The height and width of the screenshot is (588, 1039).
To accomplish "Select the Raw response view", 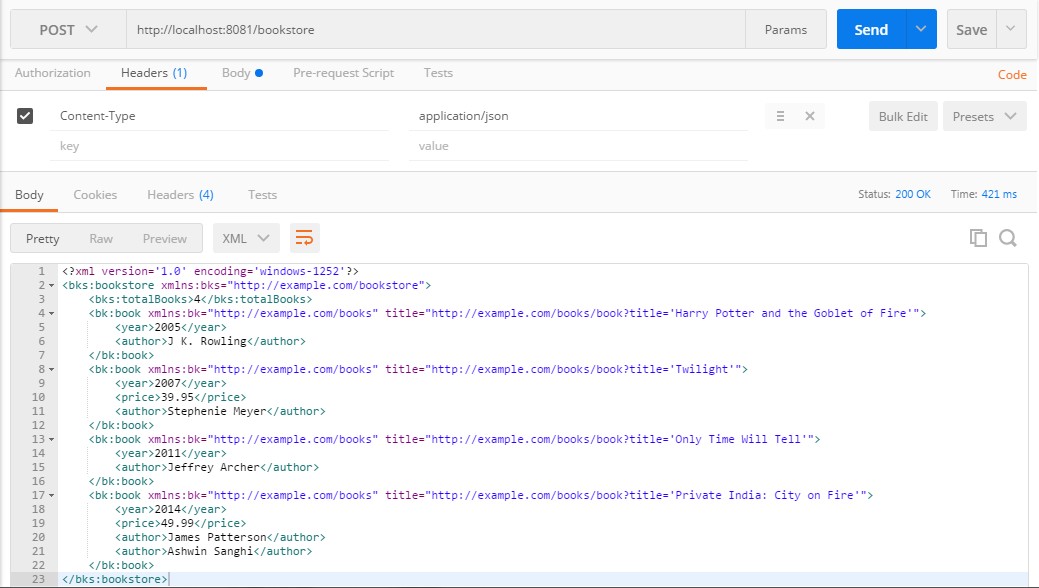I will coord(101,238).
